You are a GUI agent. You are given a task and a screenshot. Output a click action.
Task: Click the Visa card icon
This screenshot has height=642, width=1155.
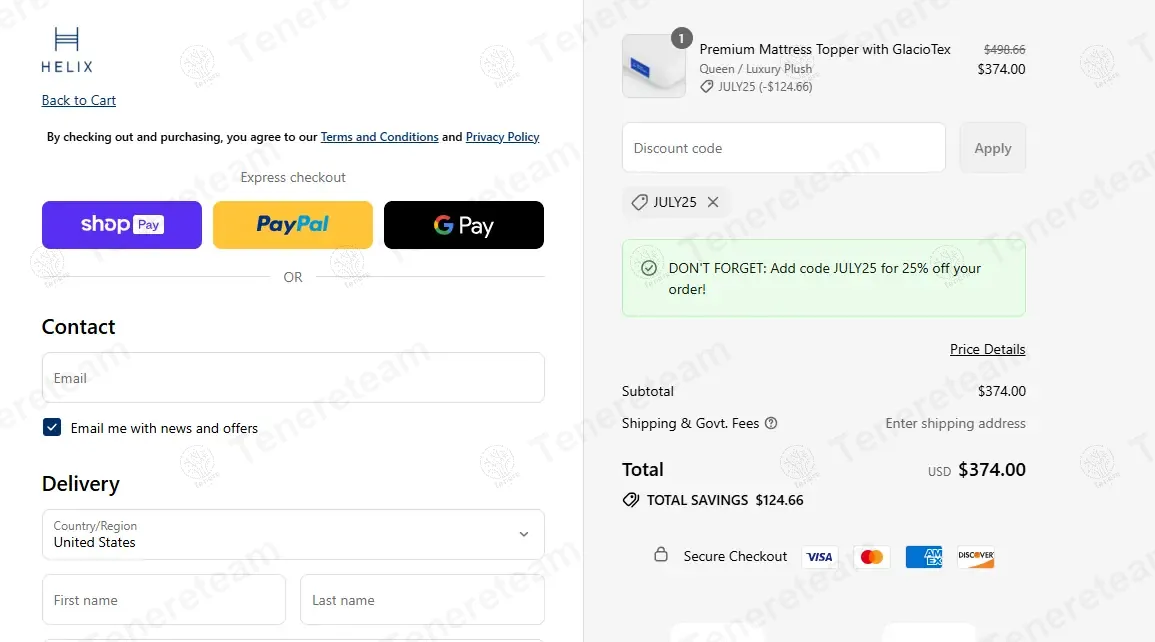click(x=819, y=557)
